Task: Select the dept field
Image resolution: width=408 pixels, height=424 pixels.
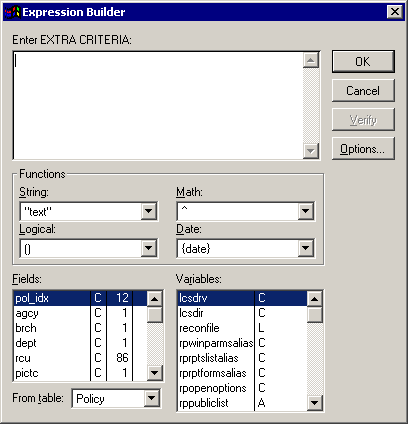Action: (x=80, y=343)
